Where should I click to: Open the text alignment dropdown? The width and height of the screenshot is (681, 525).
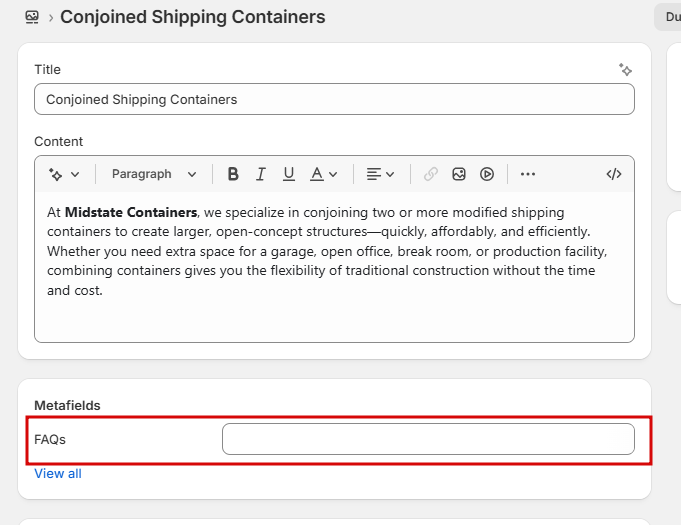click(380, 174)
